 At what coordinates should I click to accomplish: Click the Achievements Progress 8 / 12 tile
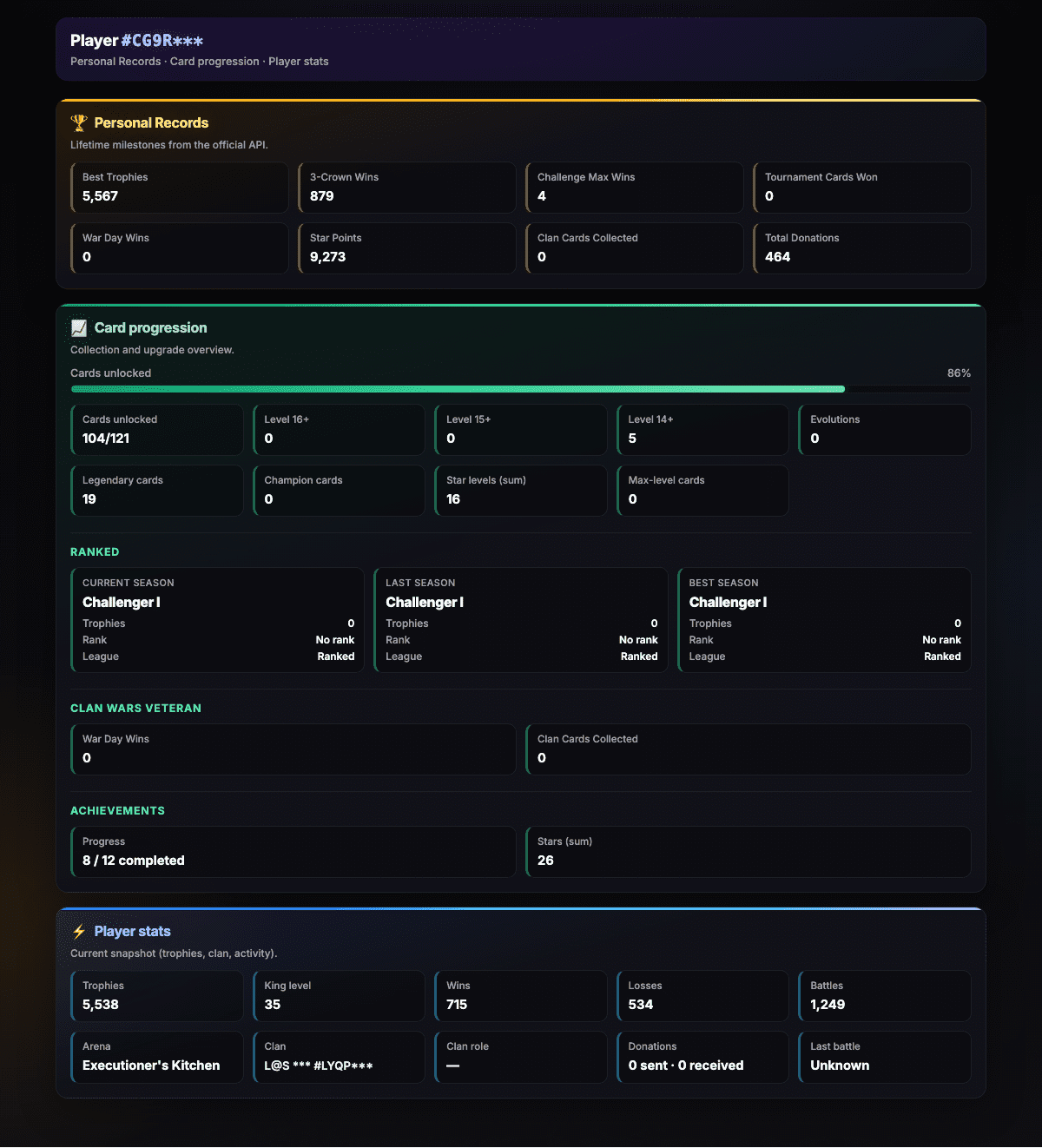coord(293,852)
